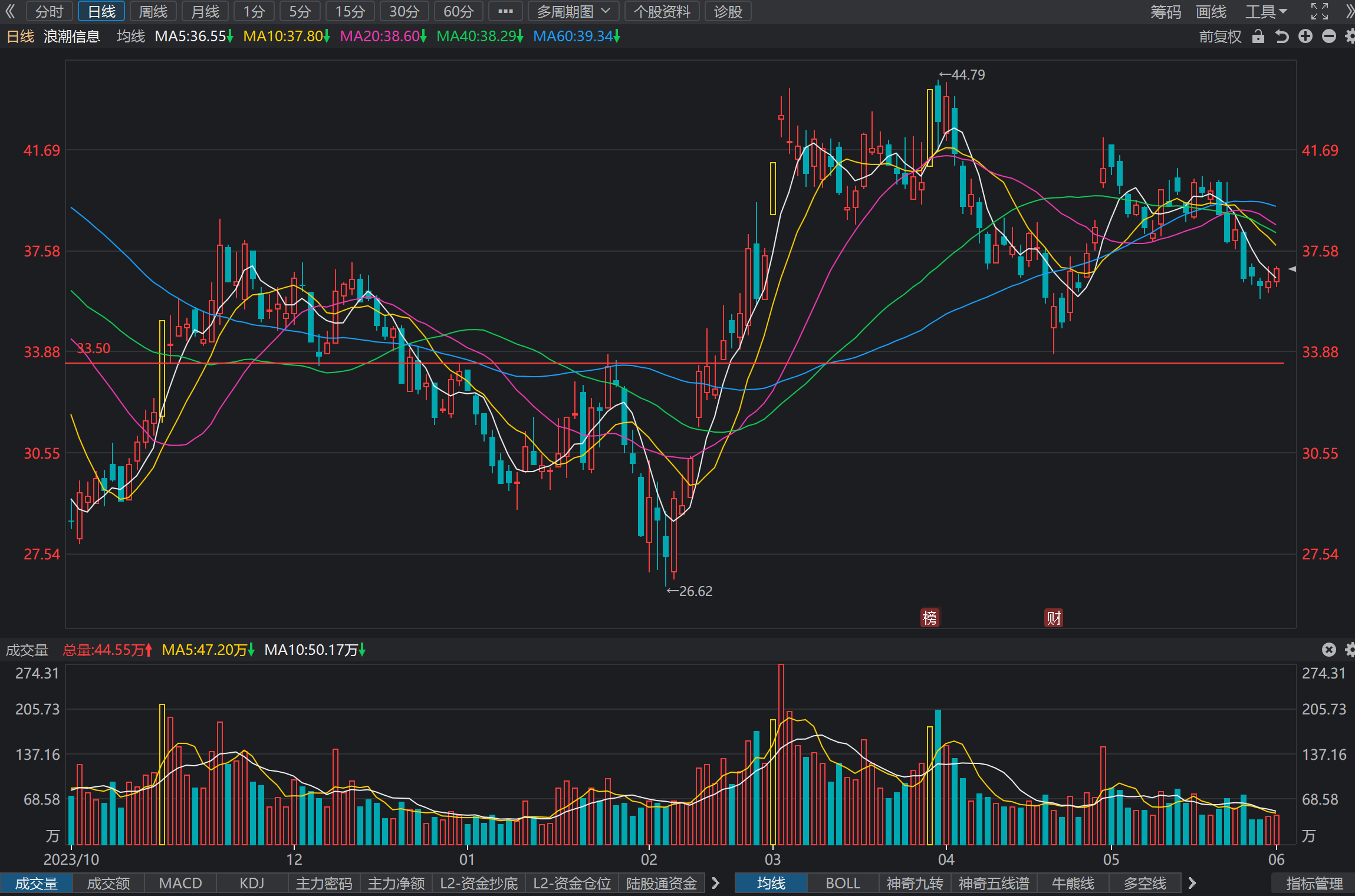Select 神奇九转 main indicator
This screenshot has width=1355, height=896.
[915, 884]
